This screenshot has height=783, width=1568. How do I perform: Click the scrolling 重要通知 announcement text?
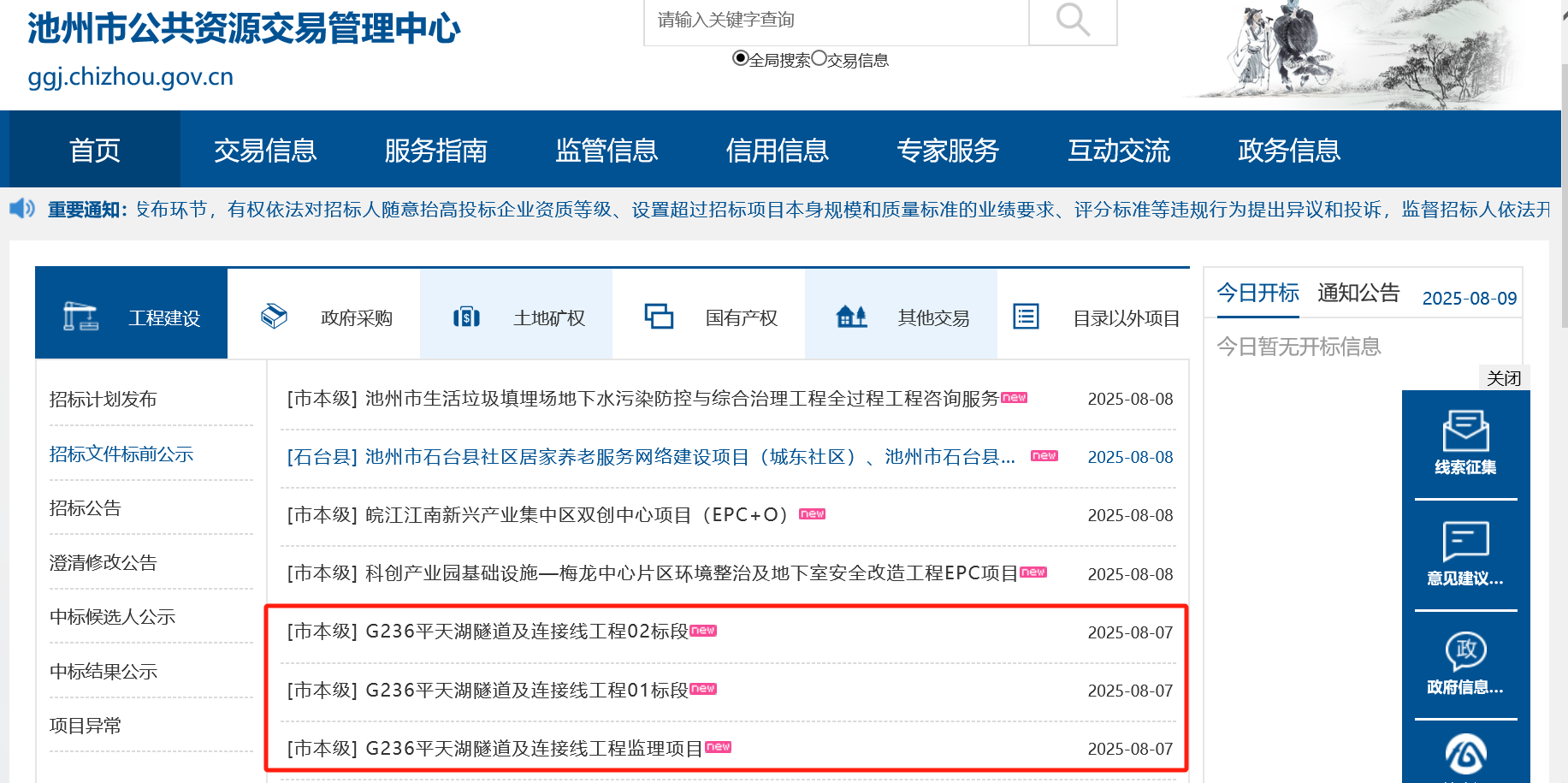pyautogui.click(x=843, y=209)
